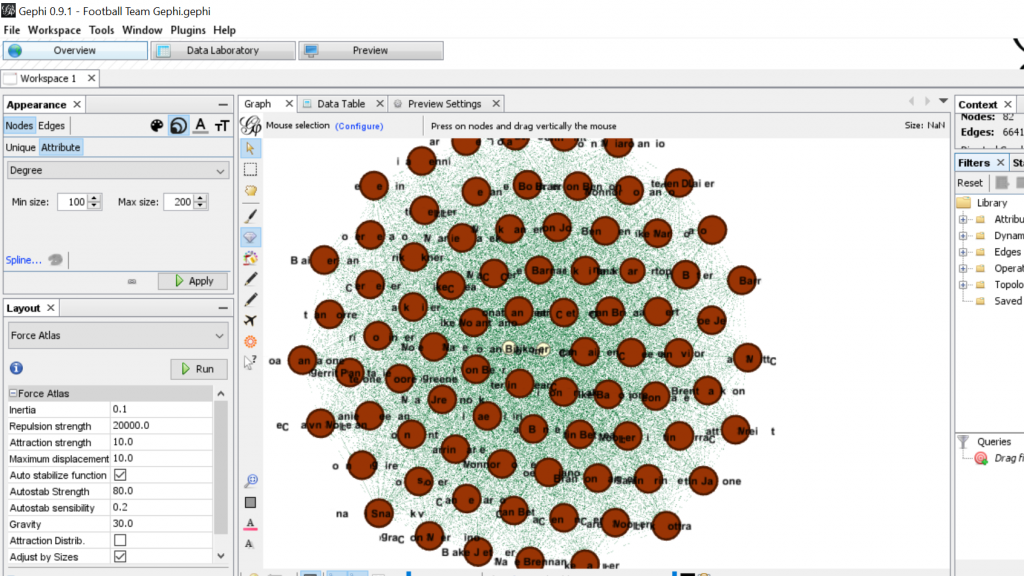Viewport: 1024px width, 576px height.
Task: Click the blue layout info icon
Action: click(x=16, y=368)
